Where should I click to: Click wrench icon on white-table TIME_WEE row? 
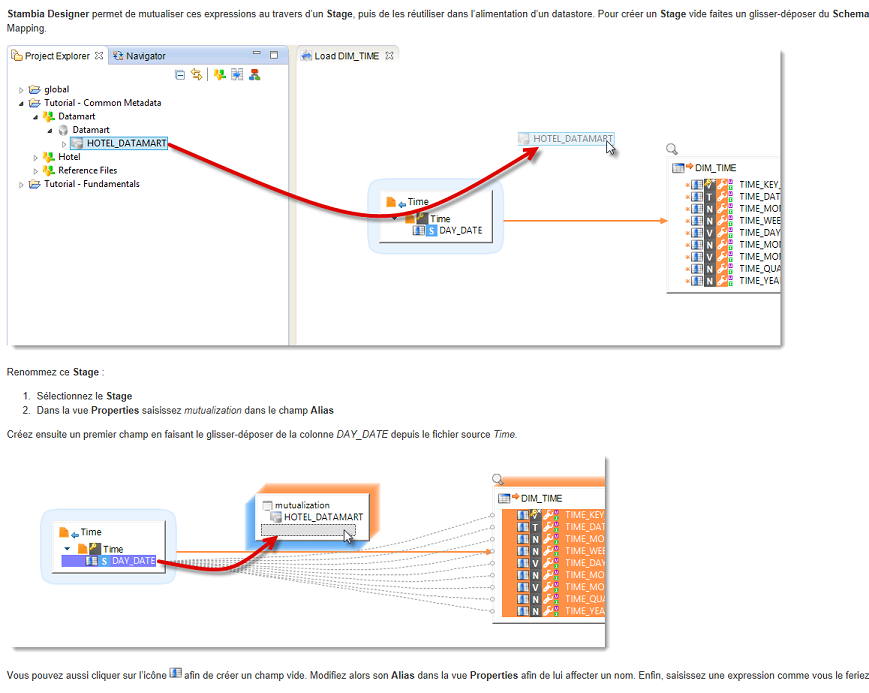[x=722, y=221]
